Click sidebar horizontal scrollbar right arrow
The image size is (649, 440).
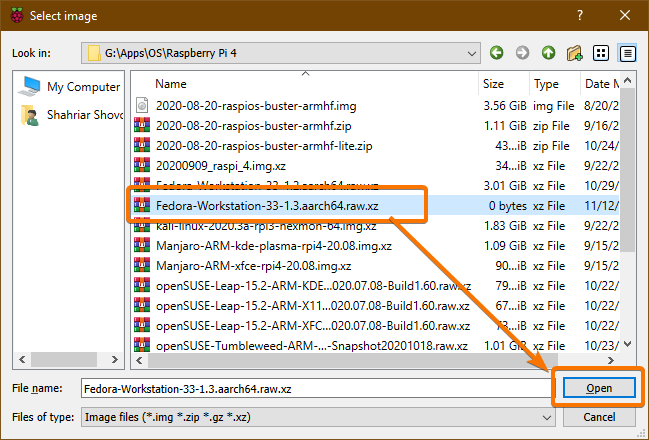(115, 360)
